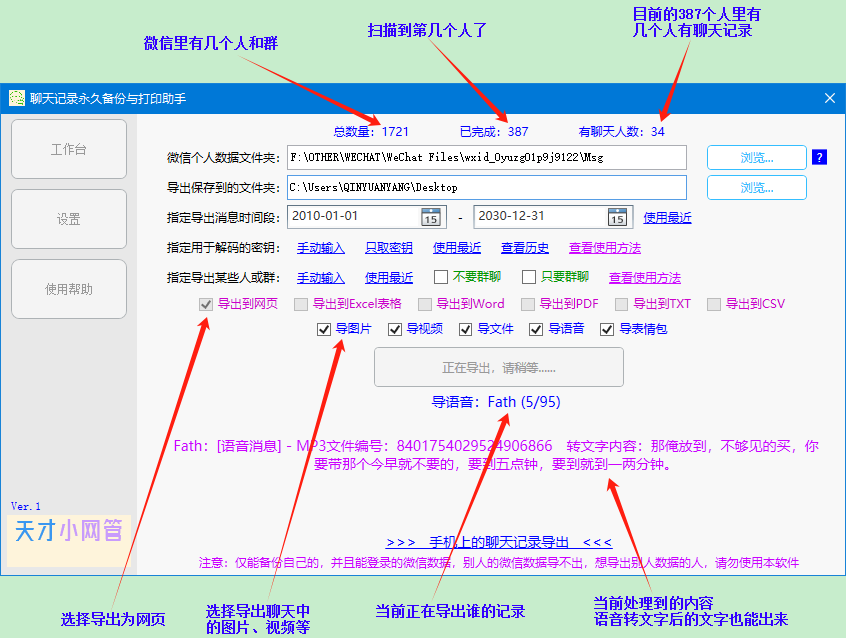Viewport: 846px width, 638px height.
Task: Click the app icon in title bar
Action: (x=17, y=98)
